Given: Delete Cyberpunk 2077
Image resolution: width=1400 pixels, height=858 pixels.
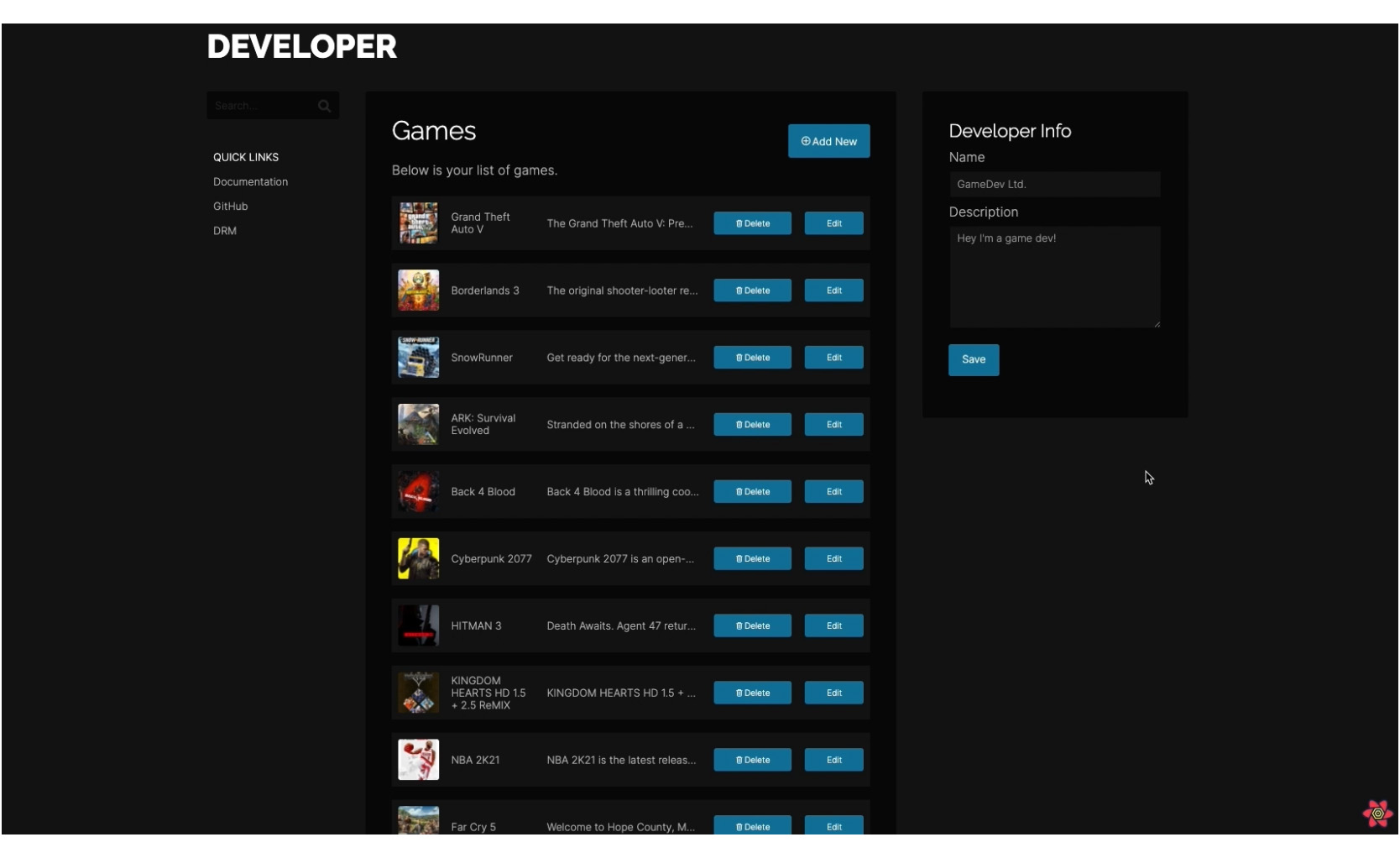Looking at the screenshot, I should (x=752, y=559).
